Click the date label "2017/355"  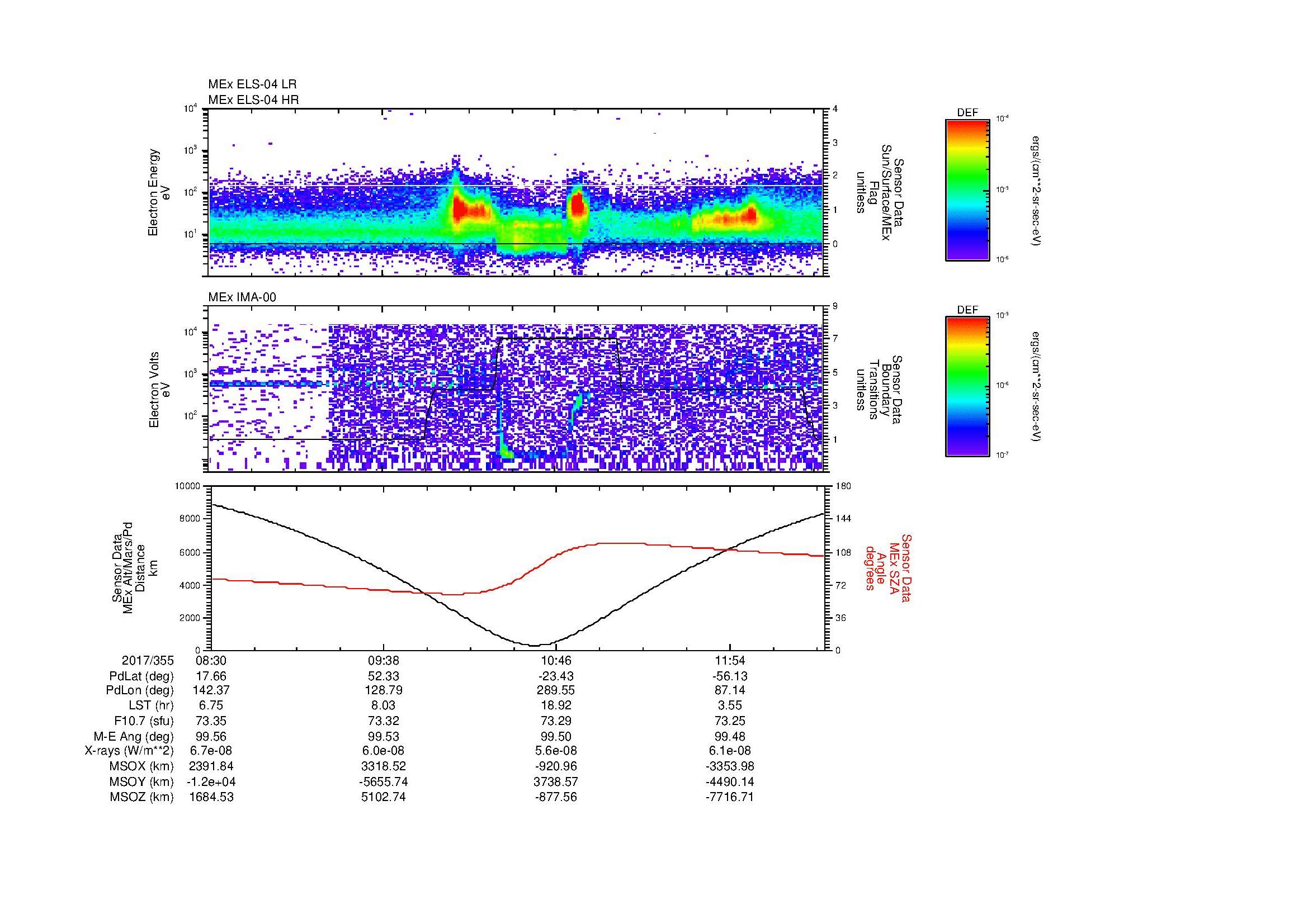pyautogui.click(x=148, y=660)
